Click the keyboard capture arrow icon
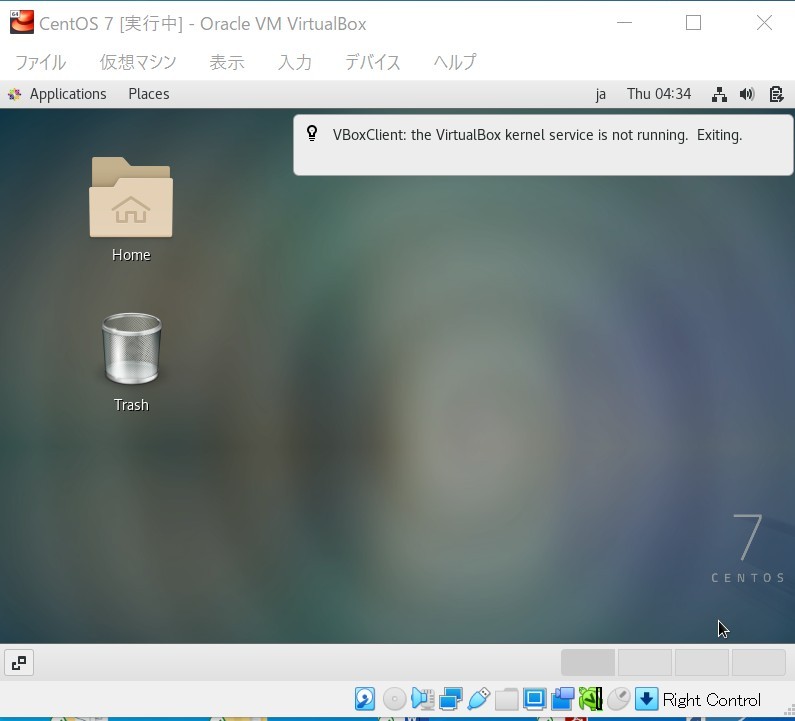Screen dimensions: 795x721 point(646,699)
